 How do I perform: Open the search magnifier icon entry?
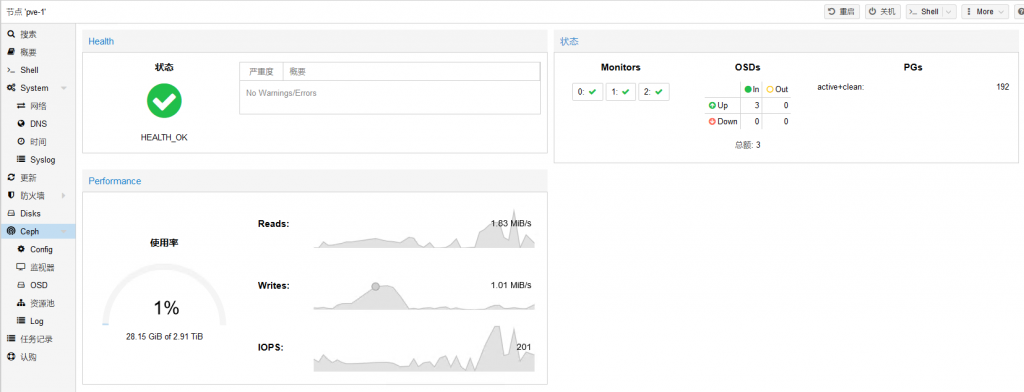click(x=11, y=34)
